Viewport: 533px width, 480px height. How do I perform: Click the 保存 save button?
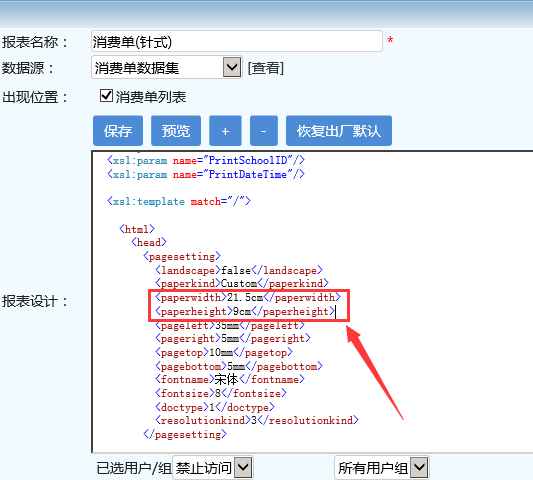[118, 131]
